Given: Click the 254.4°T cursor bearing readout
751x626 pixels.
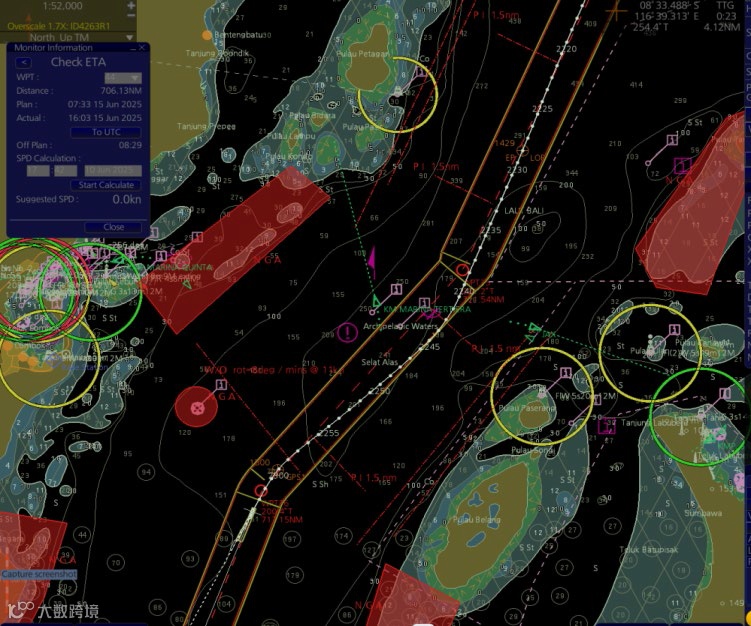Looking at the screenshot, I should click(x=650, y=27).
